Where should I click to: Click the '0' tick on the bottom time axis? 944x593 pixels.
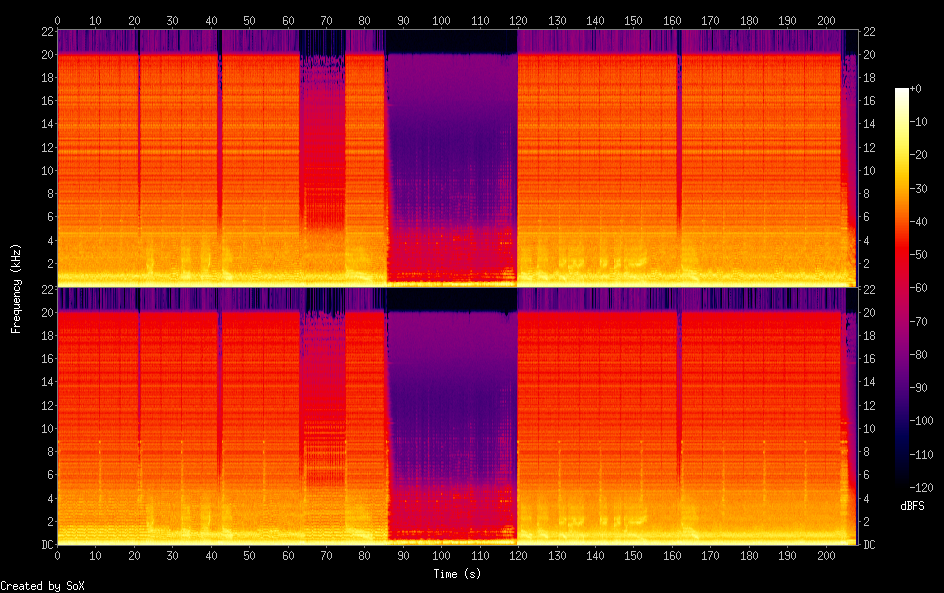pyautogui.click(x=57, y=555)
